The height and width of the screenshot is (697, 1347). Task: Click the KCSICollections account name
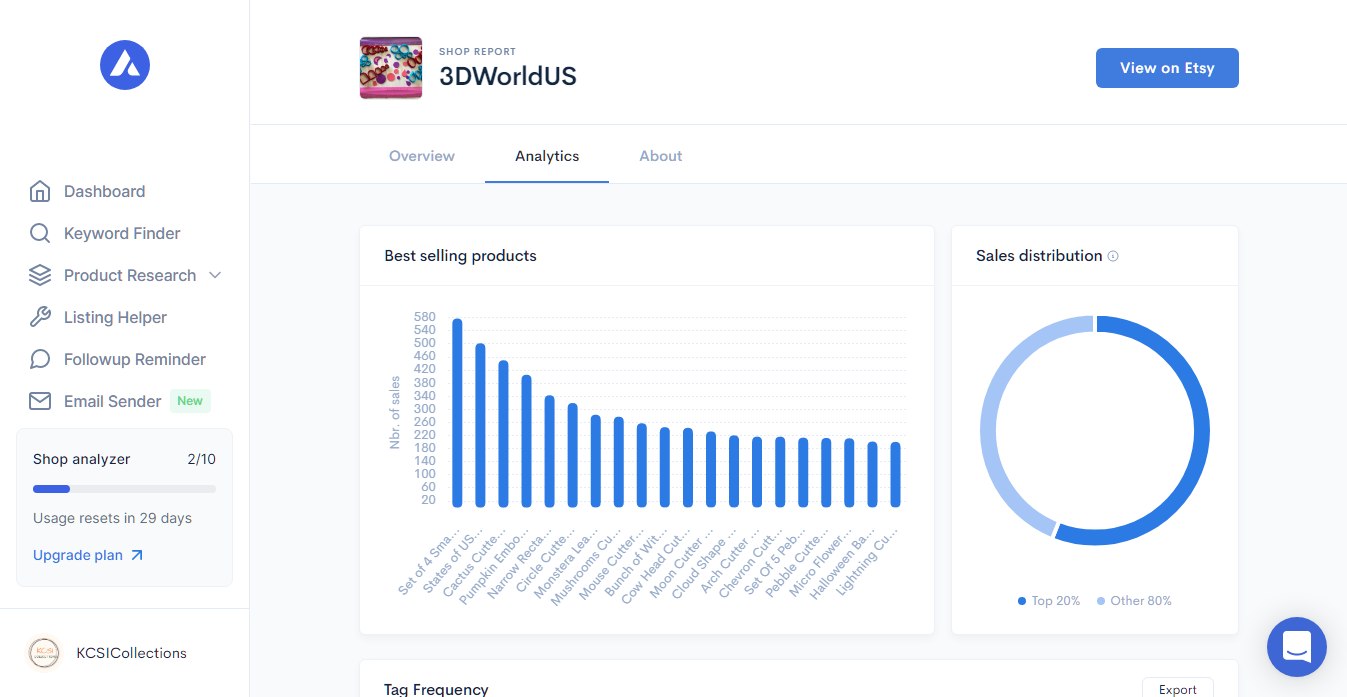click(132, 653)
